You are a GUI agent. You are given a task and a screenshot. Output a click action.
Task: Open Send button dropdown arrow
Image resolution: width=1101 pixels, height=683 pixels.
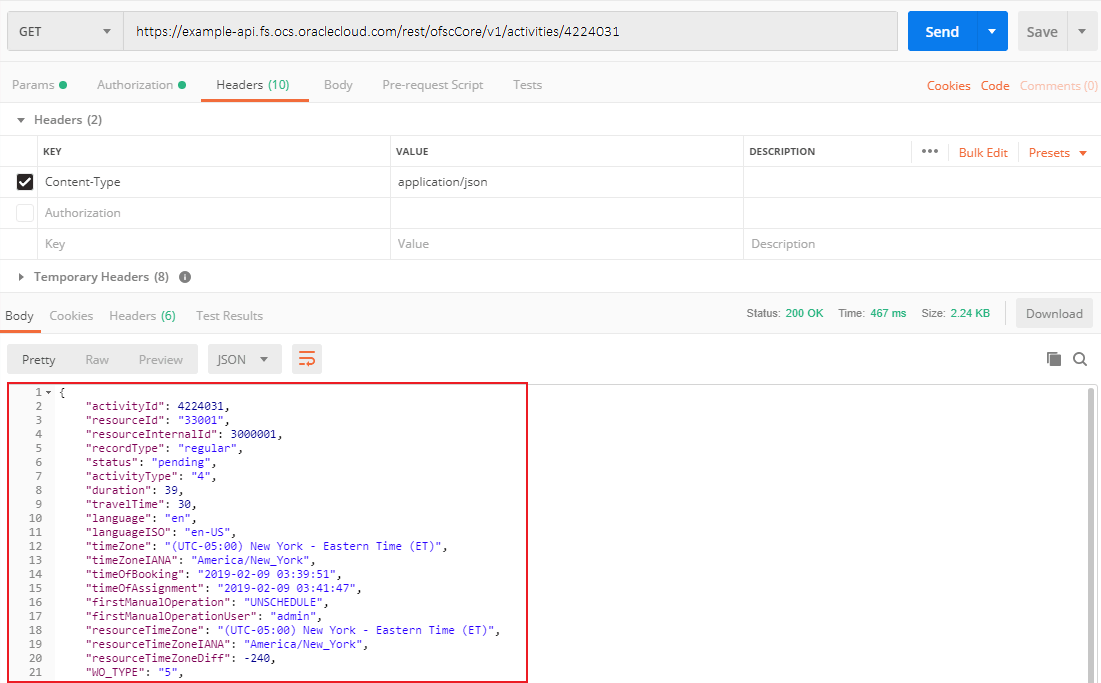point(992,31)
